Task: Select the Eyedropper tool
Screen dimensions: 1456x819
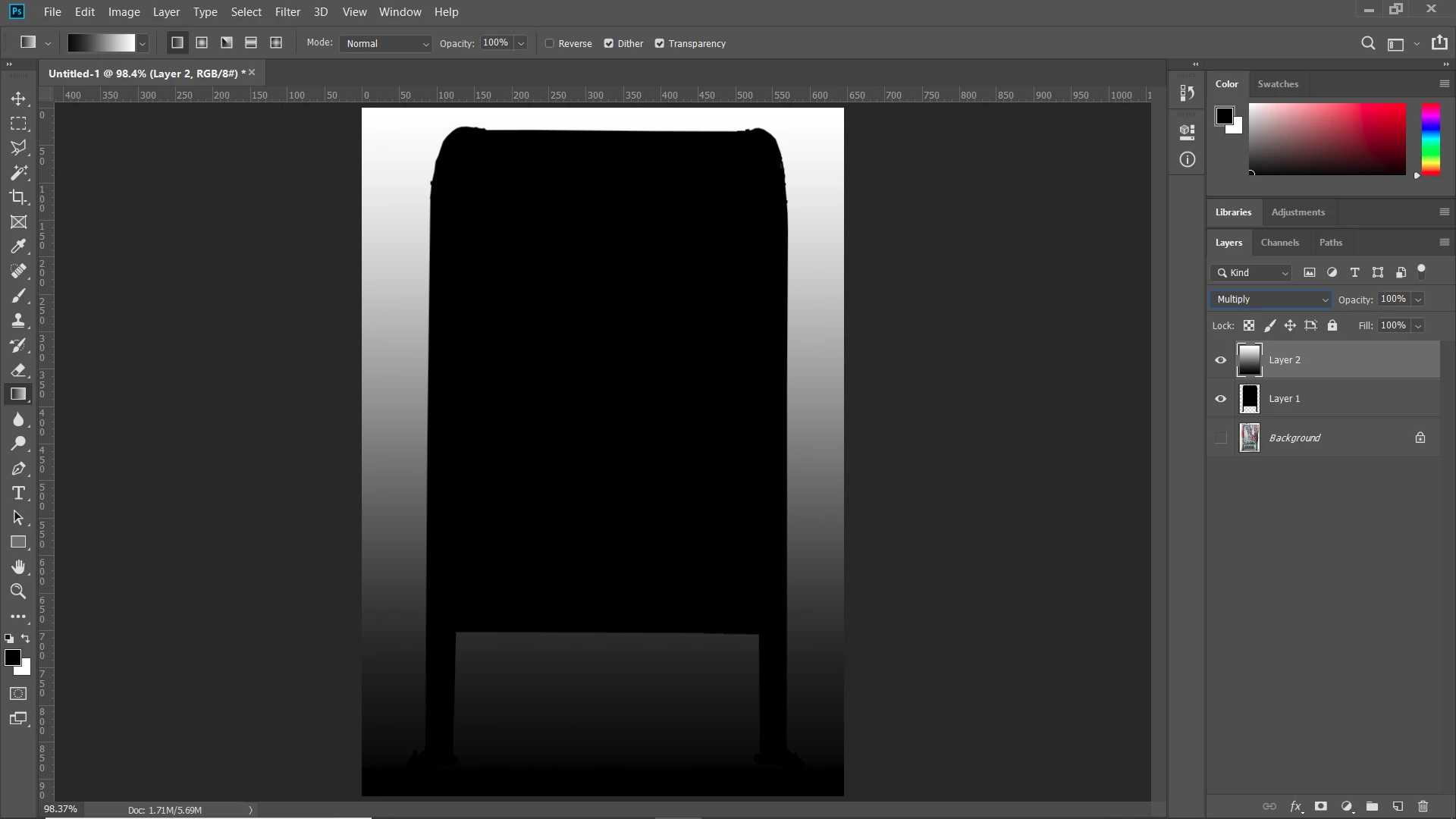Action: pyautogui.click(x=18, y=246)
